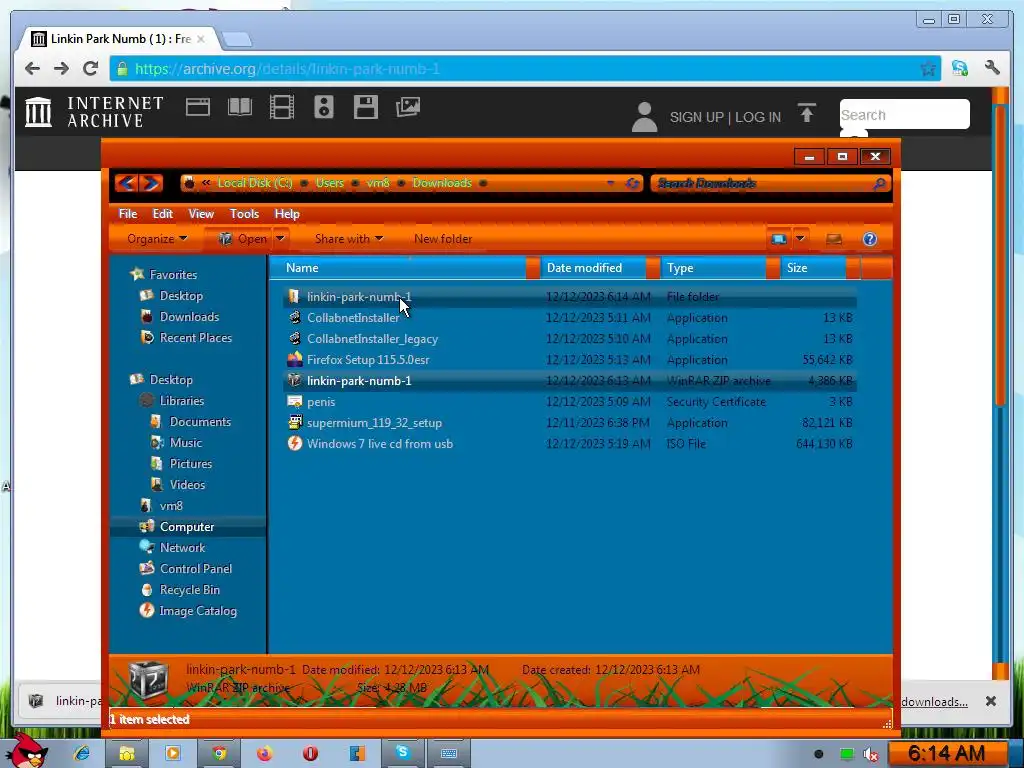Click the Internet Archive Search box
This screenshot has width=1024, height=768.
[904, 114]
